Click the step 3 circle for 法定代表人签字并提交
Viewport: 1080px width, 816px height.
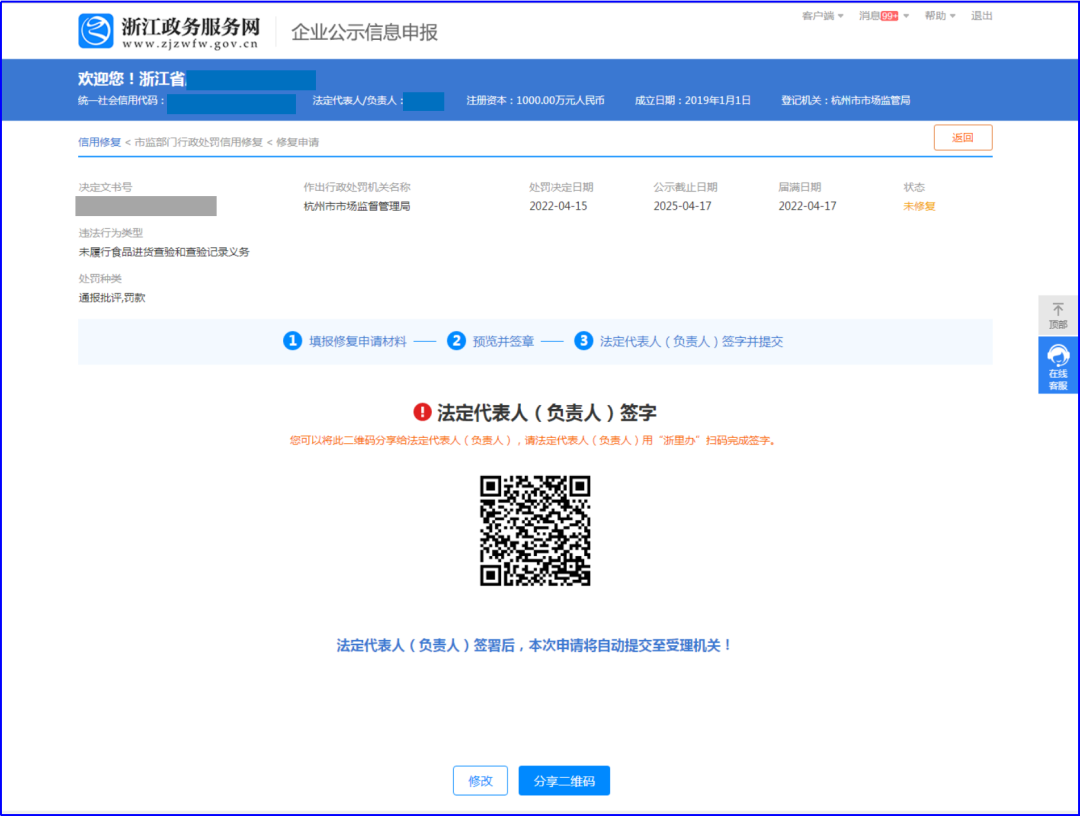pos(583,341)
